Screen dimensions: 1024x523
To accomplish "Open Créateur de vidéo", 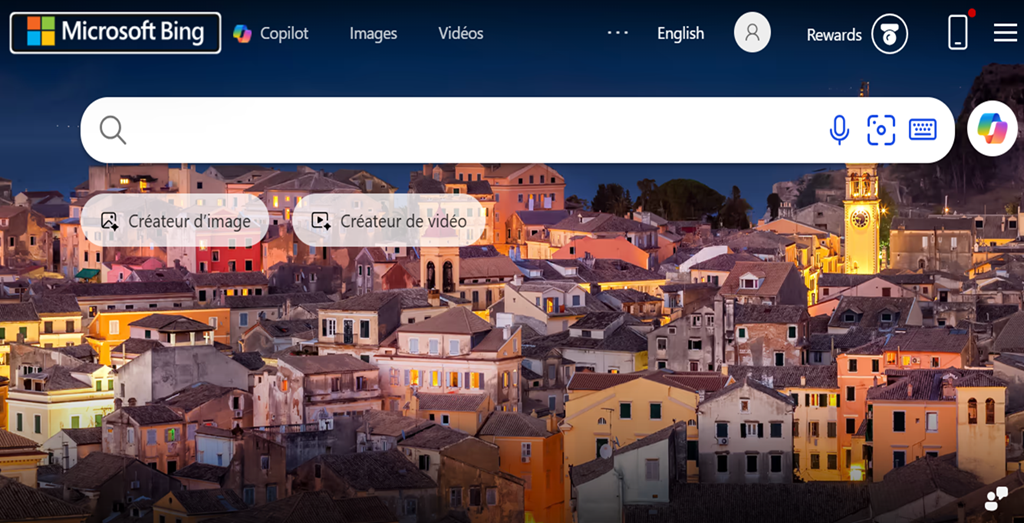I will (389, 221).
